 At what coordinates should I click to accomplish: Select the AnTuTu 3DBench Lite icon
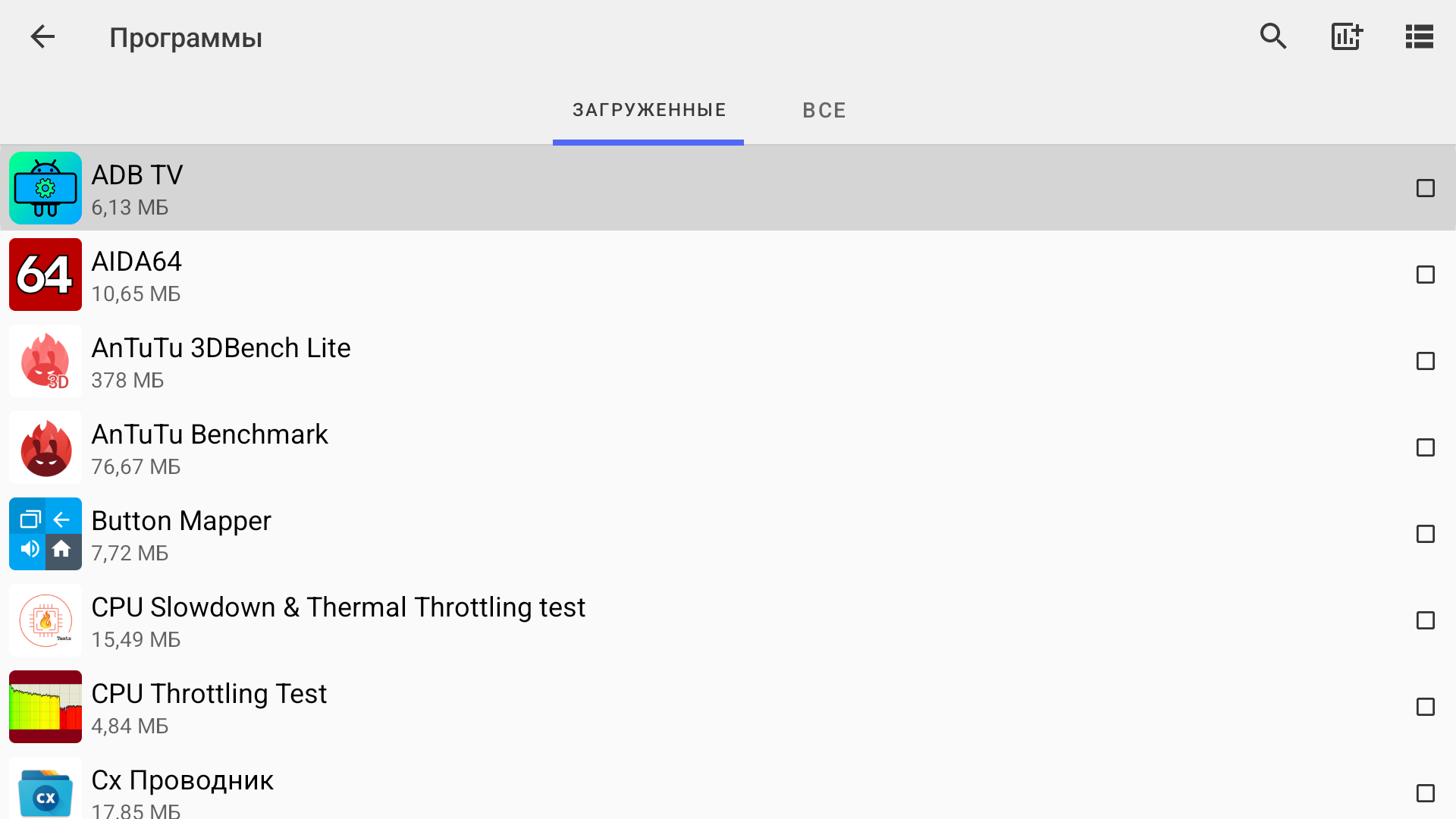[45, 361]
